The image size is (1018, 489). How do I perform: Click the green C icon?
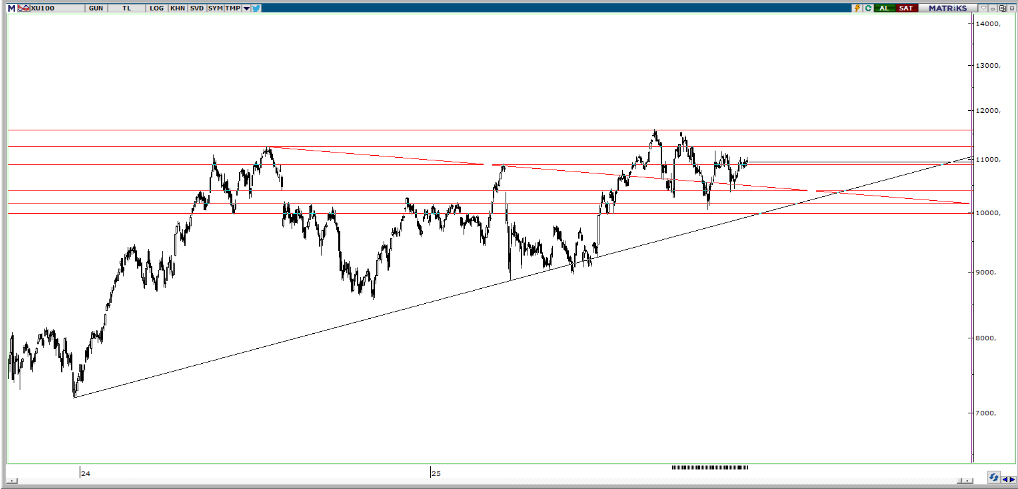point(869,8)
